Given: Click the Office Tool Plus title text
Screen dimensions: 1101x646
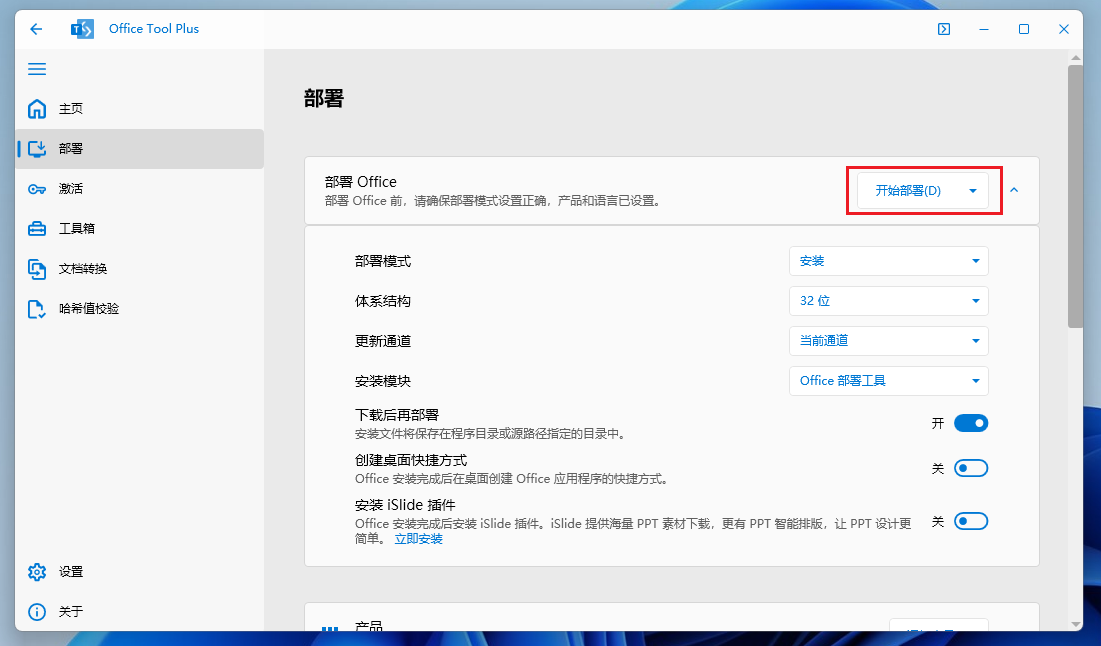Looking at the screenshot, I should point(154,29).
